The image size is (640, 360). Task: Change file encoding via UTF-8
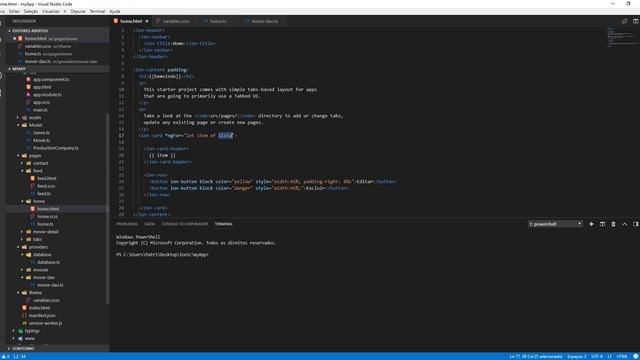[x=597, y=356]
